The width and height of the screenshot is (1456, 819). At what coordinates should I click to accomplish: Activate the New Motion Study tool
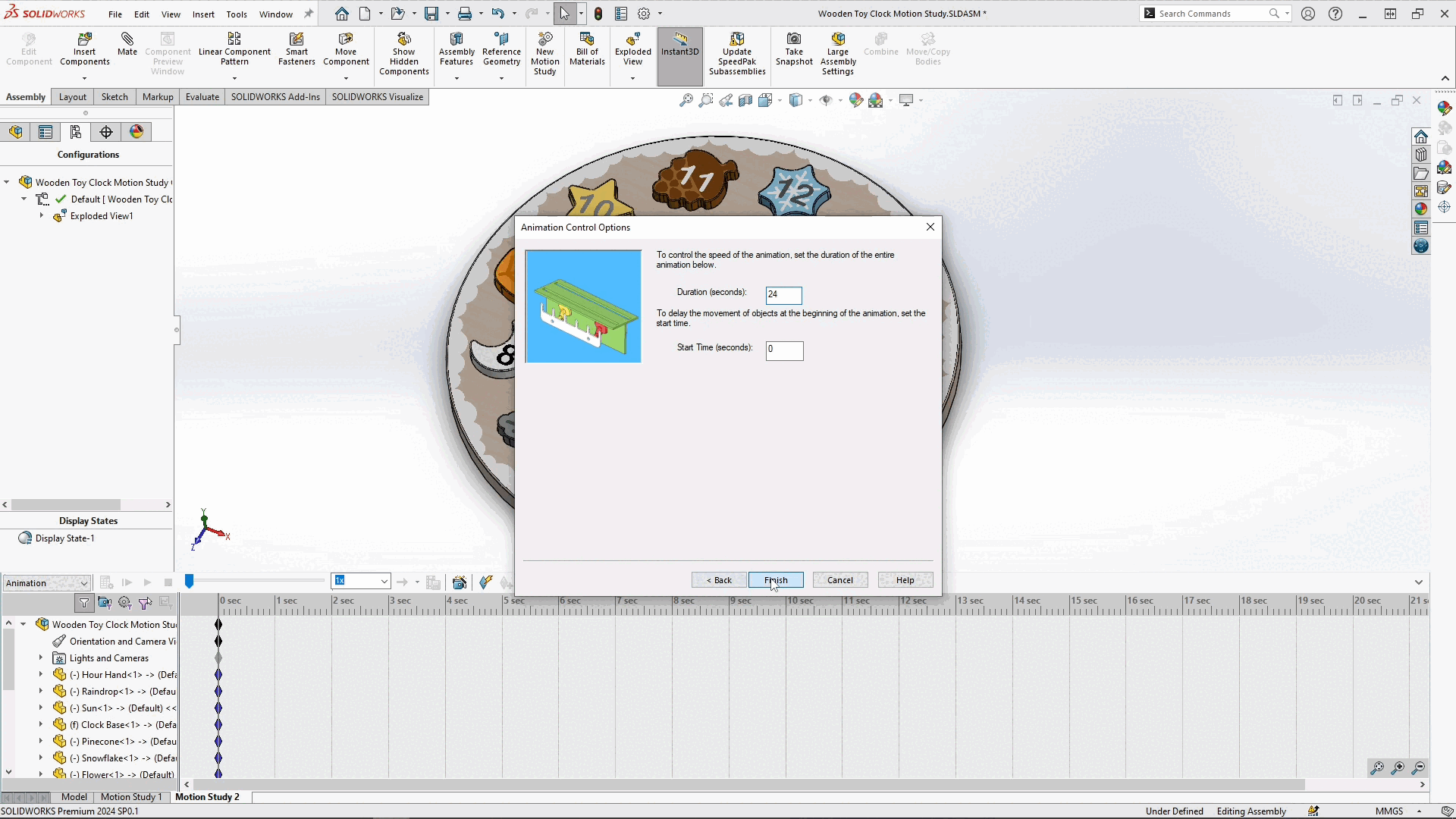click(545, 52)
